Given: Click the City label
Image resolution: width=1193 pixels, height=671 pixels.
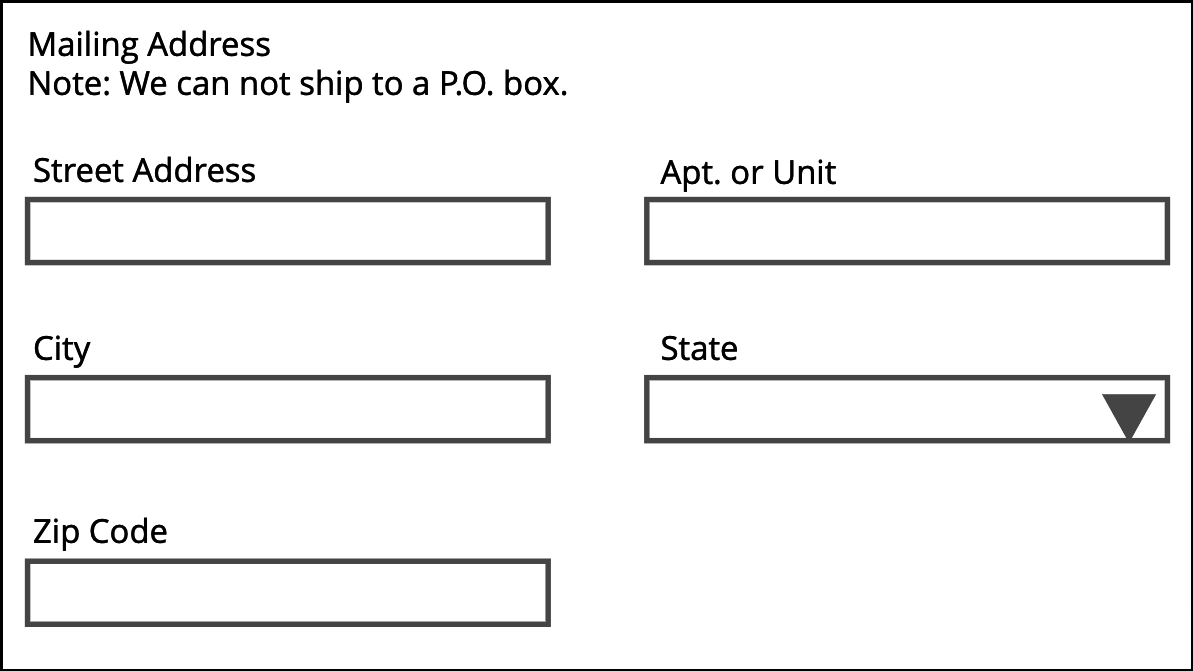Looking at the screenshot, I should pos(62,348).
